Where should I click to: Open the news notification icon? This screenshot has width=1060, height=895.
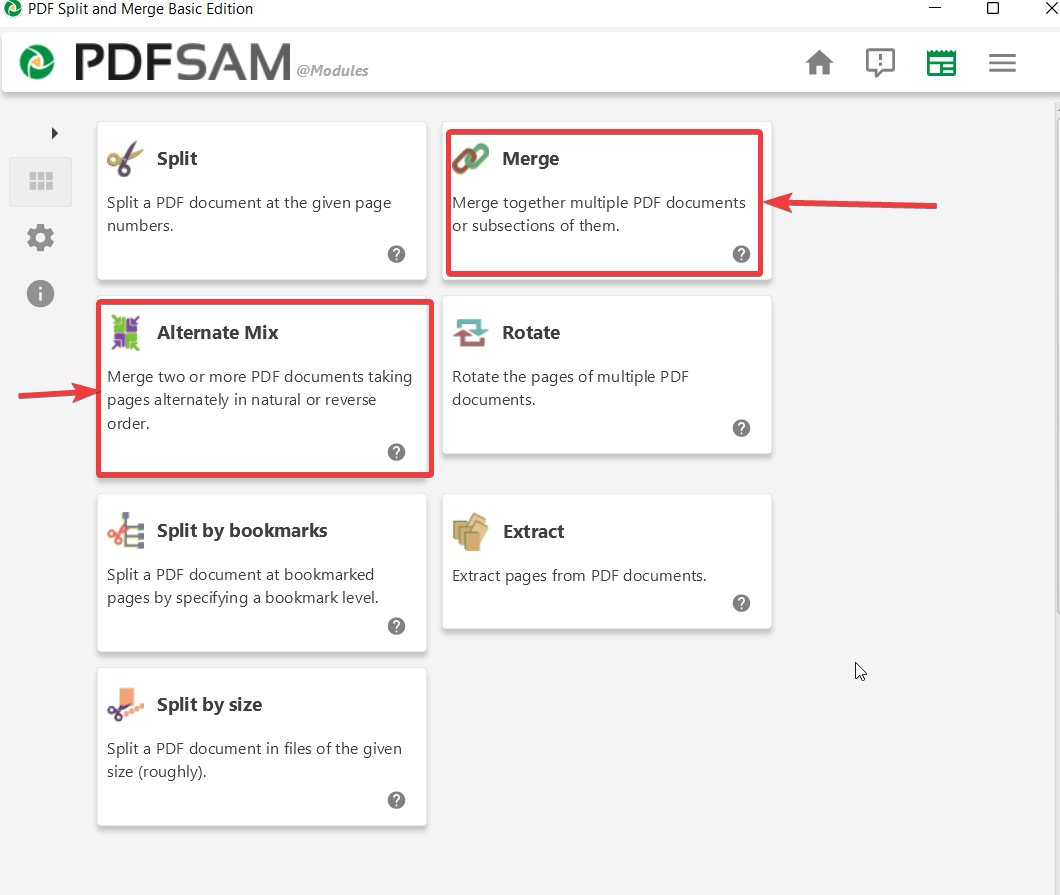click(x=880, y=63)
